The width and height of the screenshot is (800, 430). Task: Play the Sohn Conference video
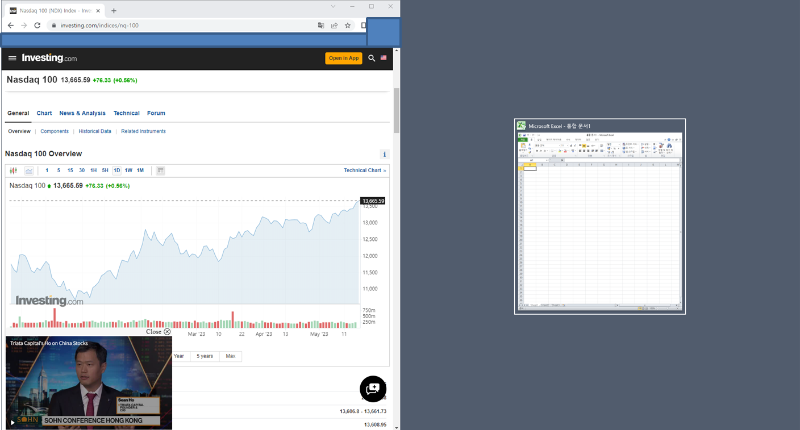tap(13, 422)
